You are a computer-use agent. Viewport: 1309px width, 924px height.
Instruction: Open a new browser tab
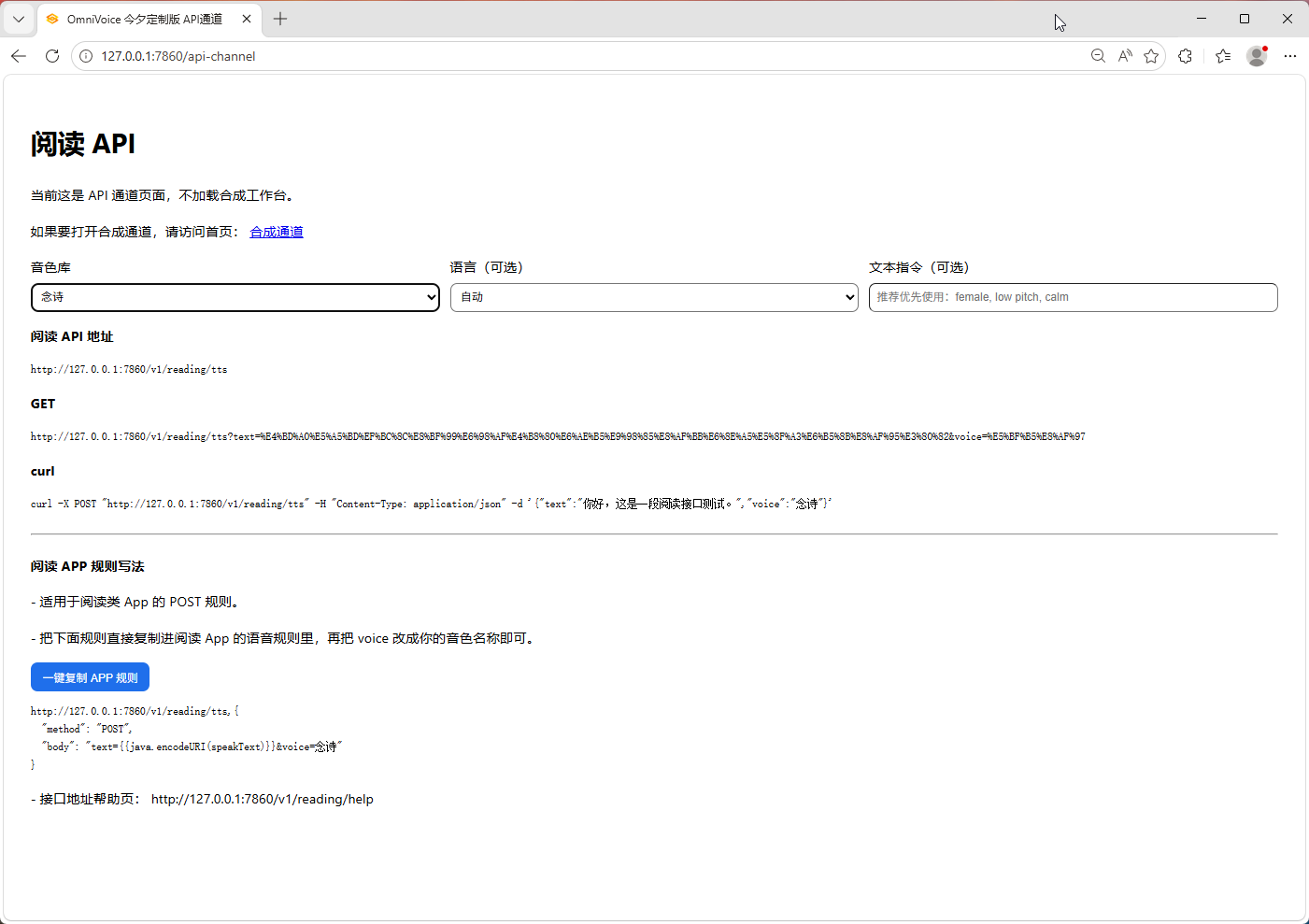[280, 19]
